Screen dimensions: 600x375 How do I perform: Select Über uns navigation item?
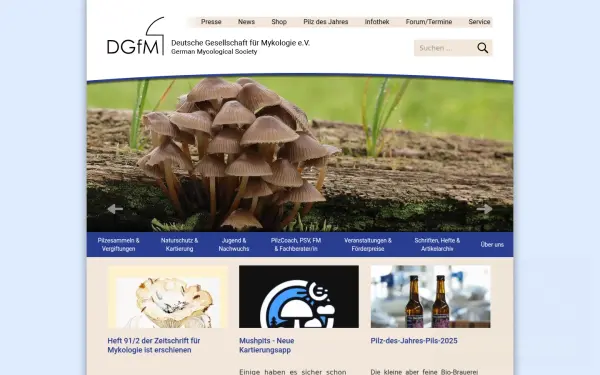click(x=492, y=245)
